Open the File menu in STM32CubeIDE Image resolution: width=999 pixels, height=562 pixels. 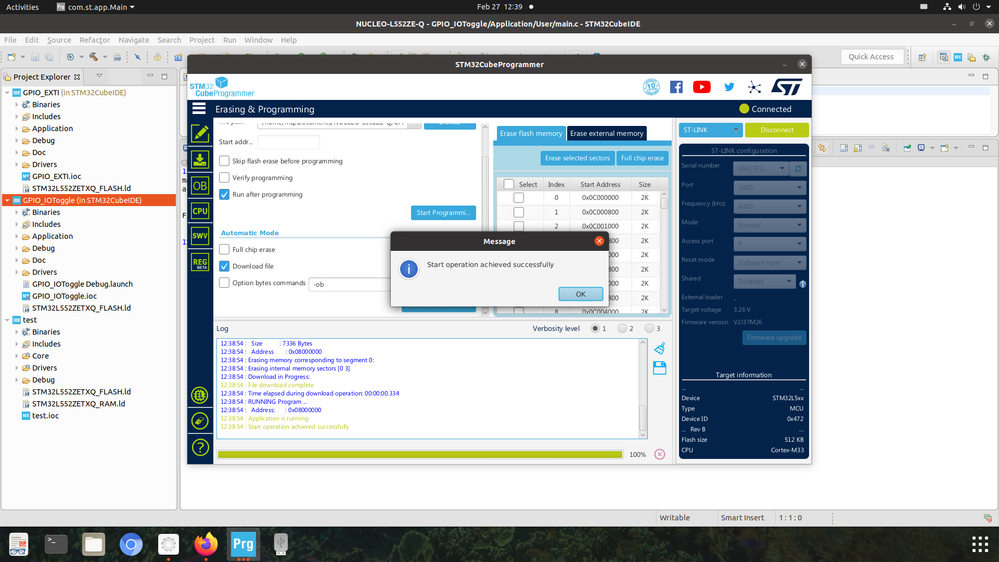10,40
